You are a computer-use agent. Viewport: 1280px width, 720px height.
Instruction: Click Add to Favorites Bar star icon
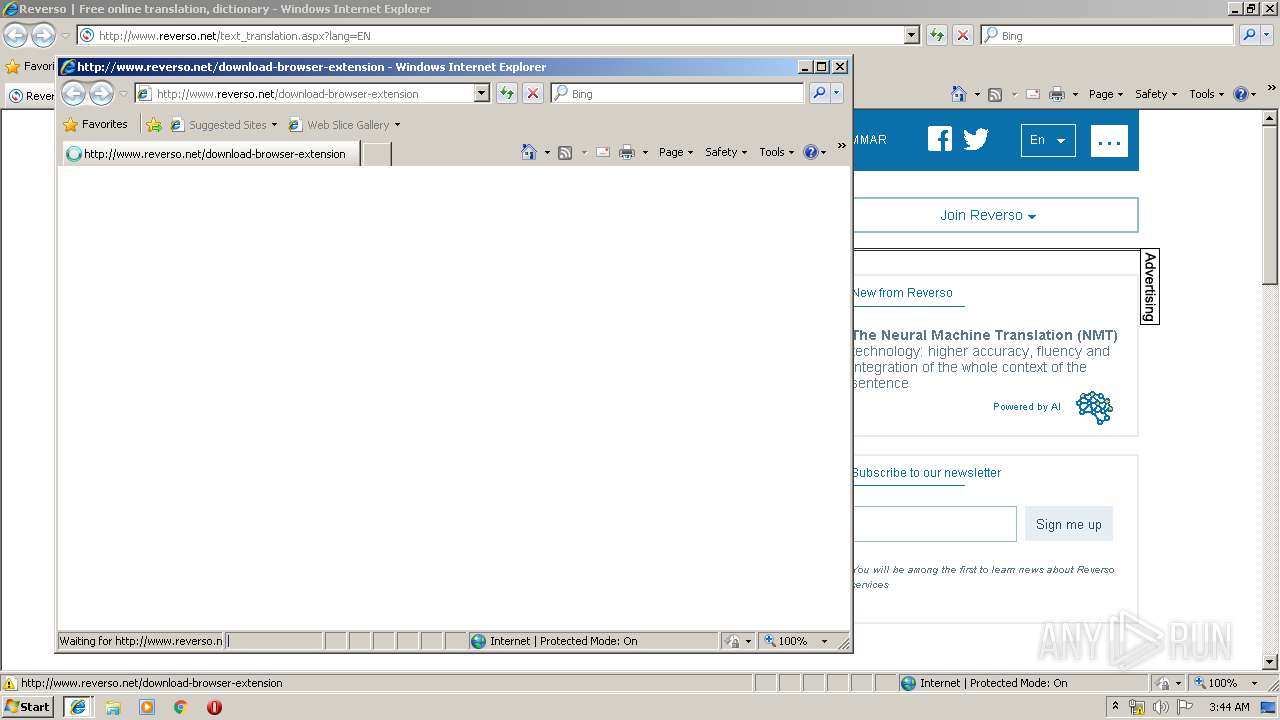click(154, 125)
